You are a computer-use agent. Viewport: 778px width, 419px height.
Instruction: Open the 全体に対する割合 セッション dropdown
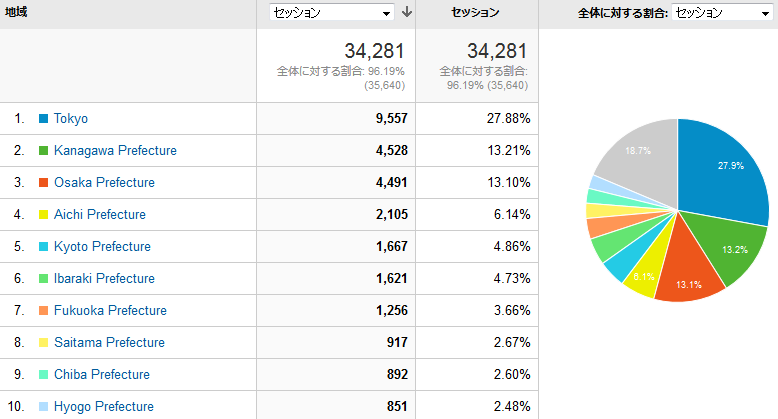(x=720, y=13)
